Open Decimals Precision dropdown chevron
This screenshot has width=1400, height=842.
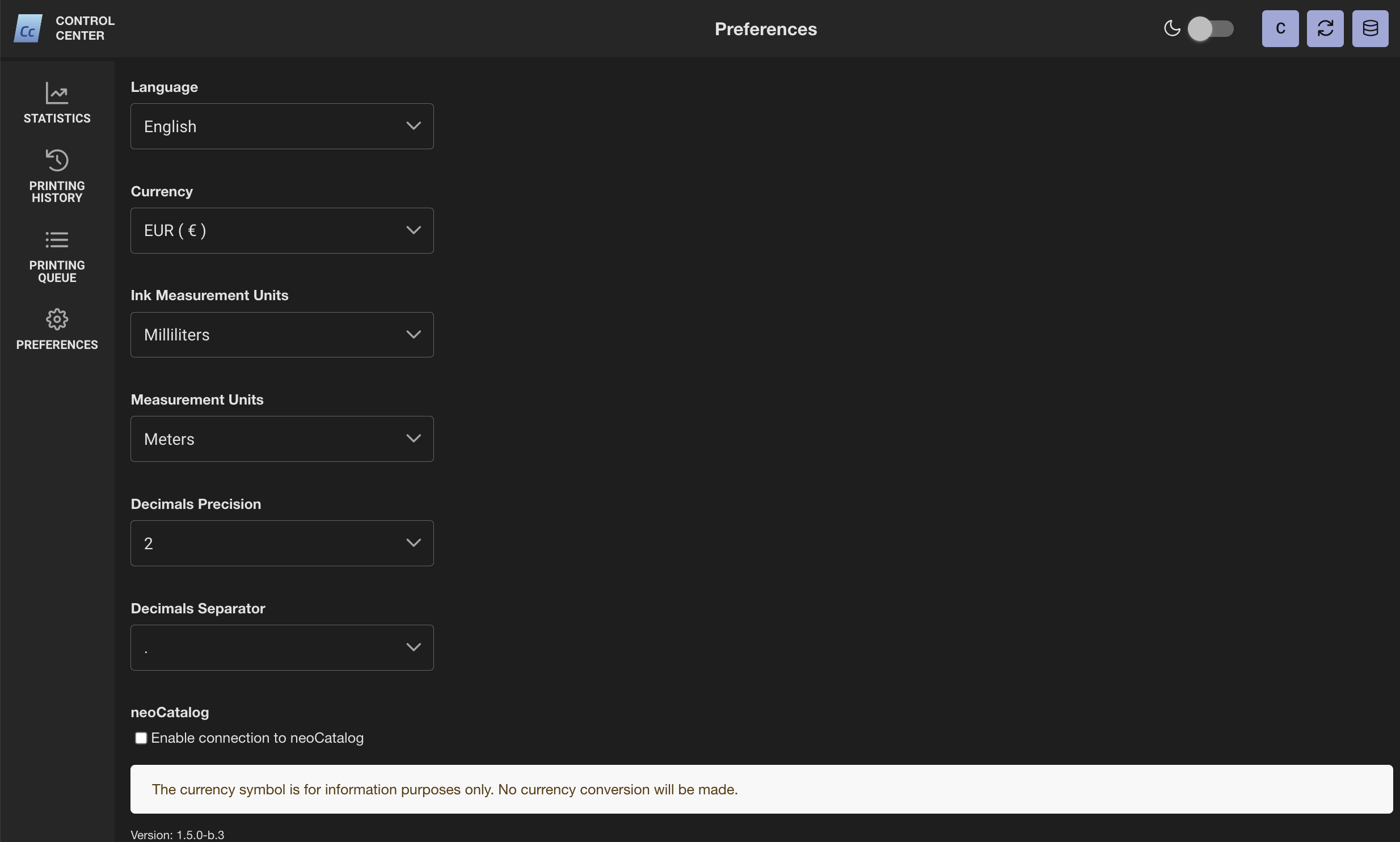[x=414, y=543]
